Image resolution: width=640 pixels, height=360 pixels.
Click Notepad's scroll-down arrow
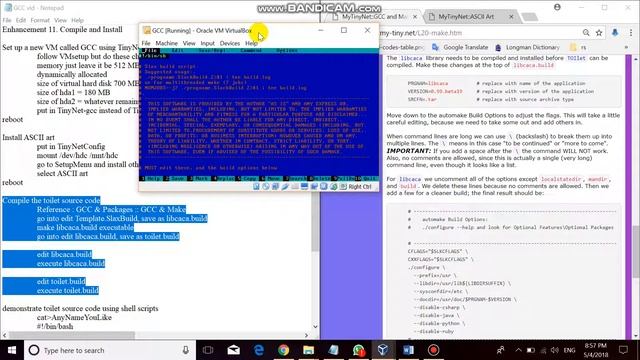(x=315, y=327)
